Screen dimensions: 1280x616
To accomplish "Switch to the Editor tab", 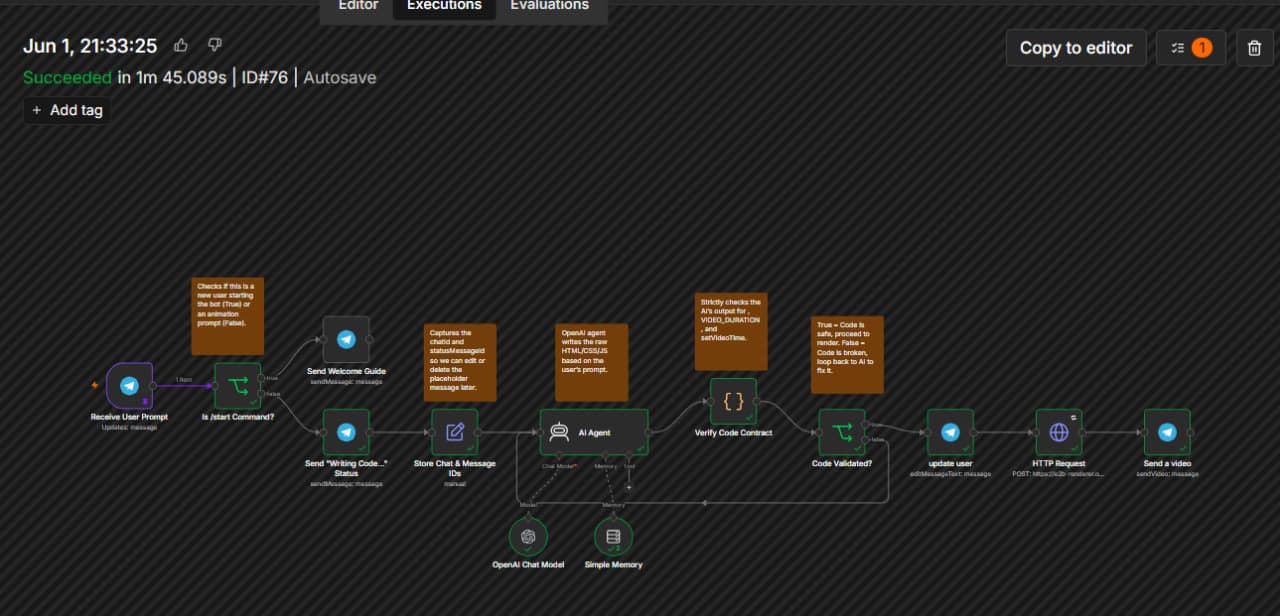I will [x=358, y=6].
